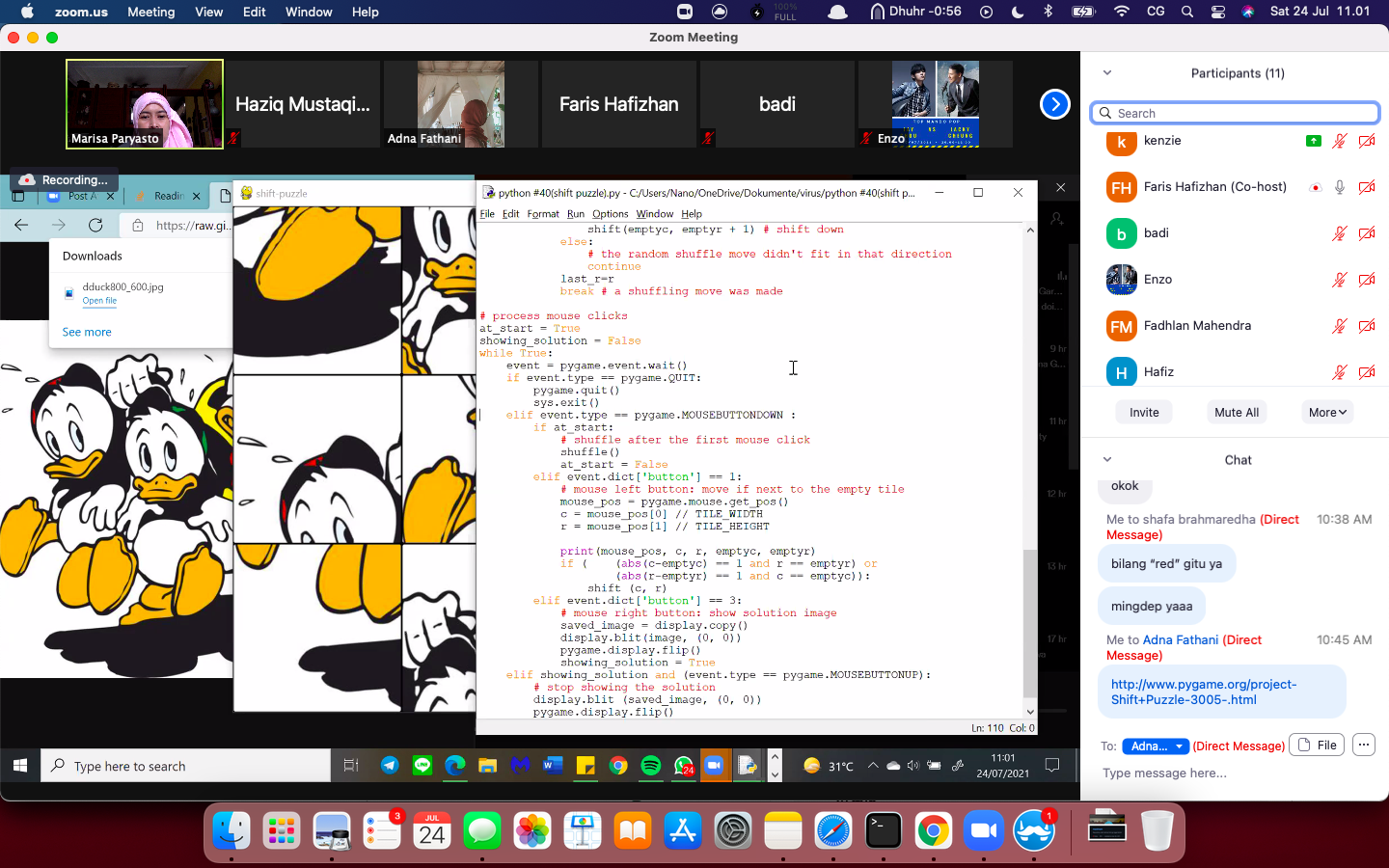Click Invite button in participants panel
The height and width of the screenshot is (868, 1389).
coord(1144,412)
